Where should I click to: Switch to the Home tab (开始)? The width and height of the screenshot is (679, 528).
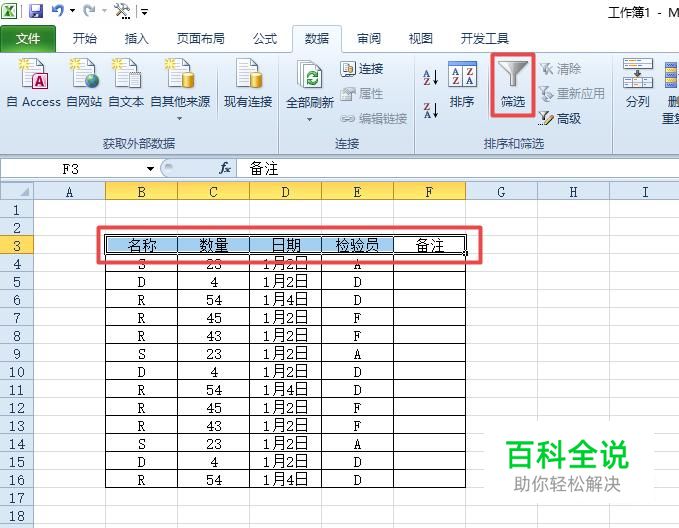point(84,39)
